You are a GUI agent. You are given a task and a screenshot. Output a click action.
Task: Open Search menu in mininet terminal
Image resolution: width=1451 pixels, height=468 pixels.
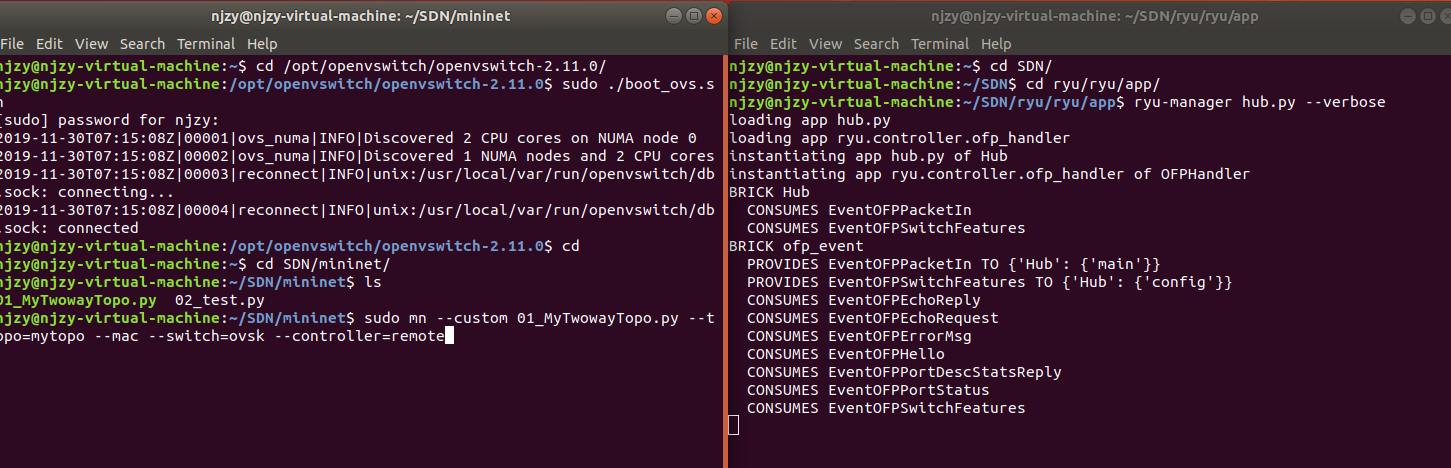[142, 44]
